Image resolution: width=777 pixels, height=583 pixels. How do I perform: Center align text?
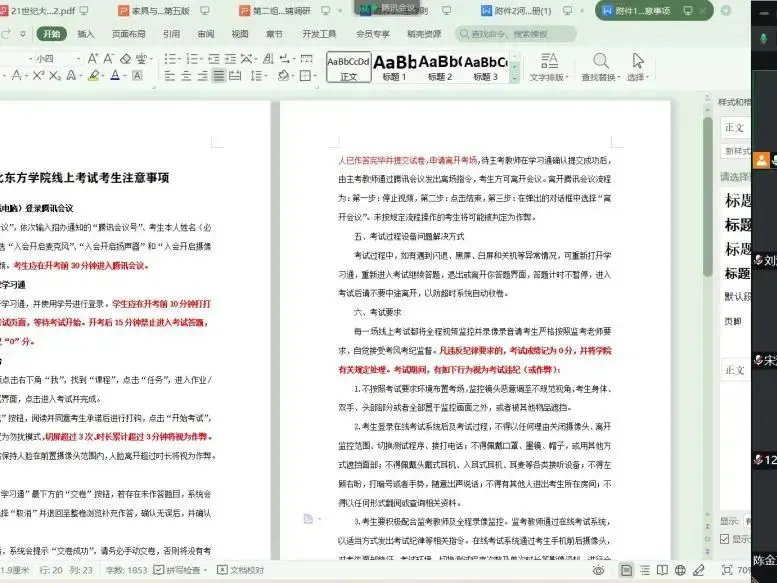click(186, 76)
